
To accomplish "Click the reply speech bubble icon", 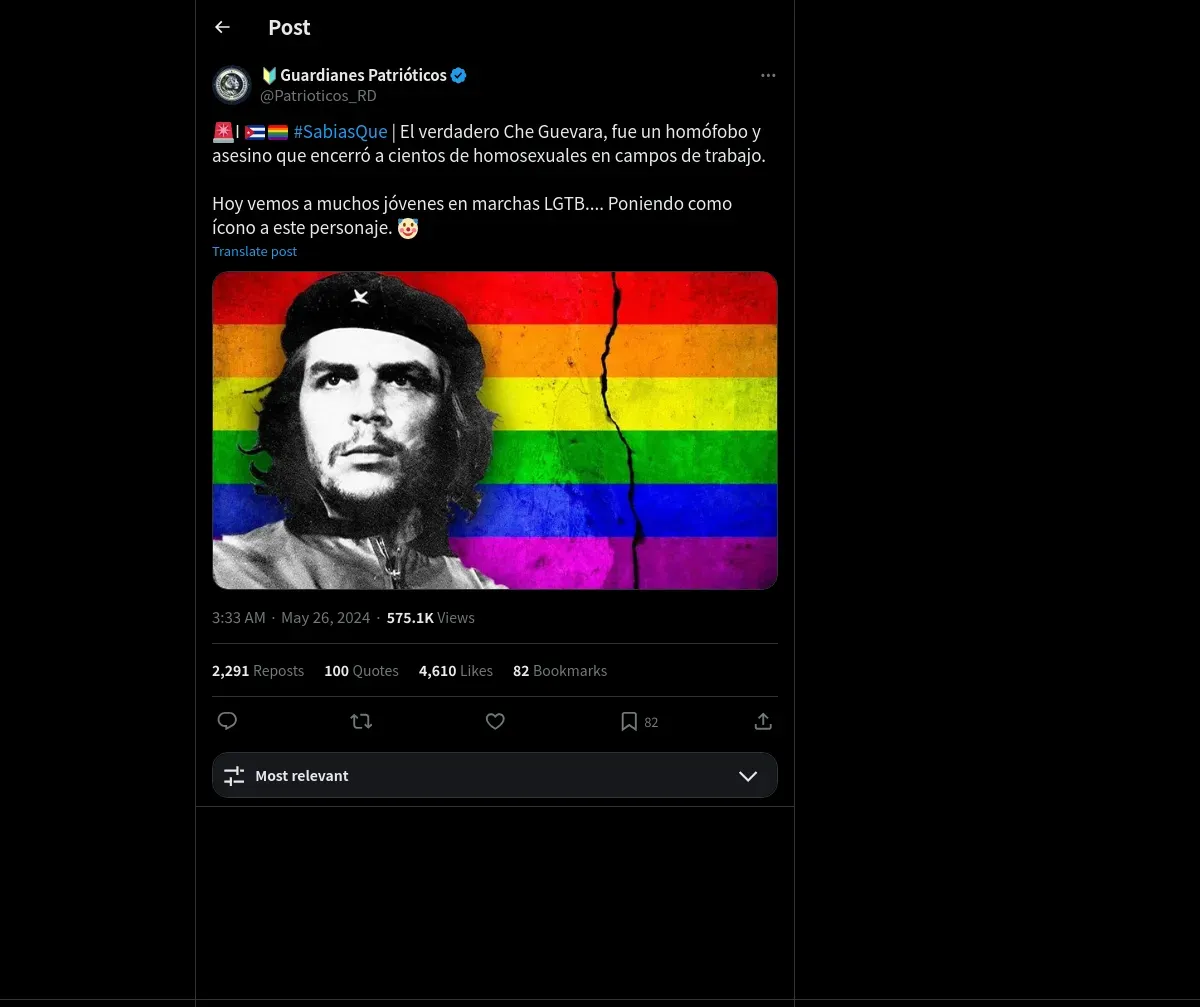I will click(x=227, y=721).
